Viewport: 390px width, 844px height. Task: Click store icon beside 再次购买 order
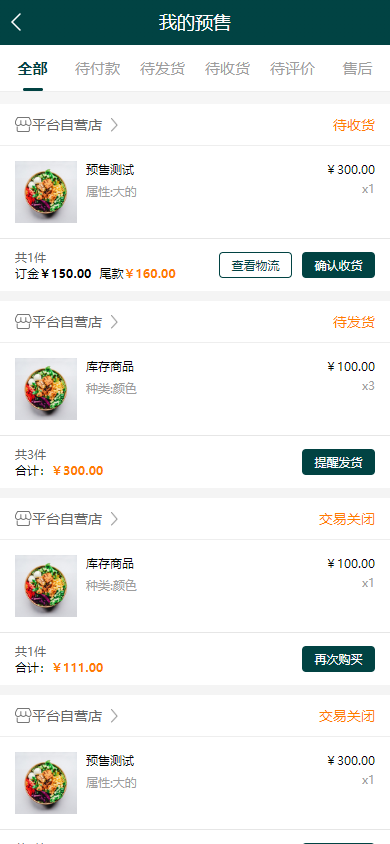click(x=23, y=519)
